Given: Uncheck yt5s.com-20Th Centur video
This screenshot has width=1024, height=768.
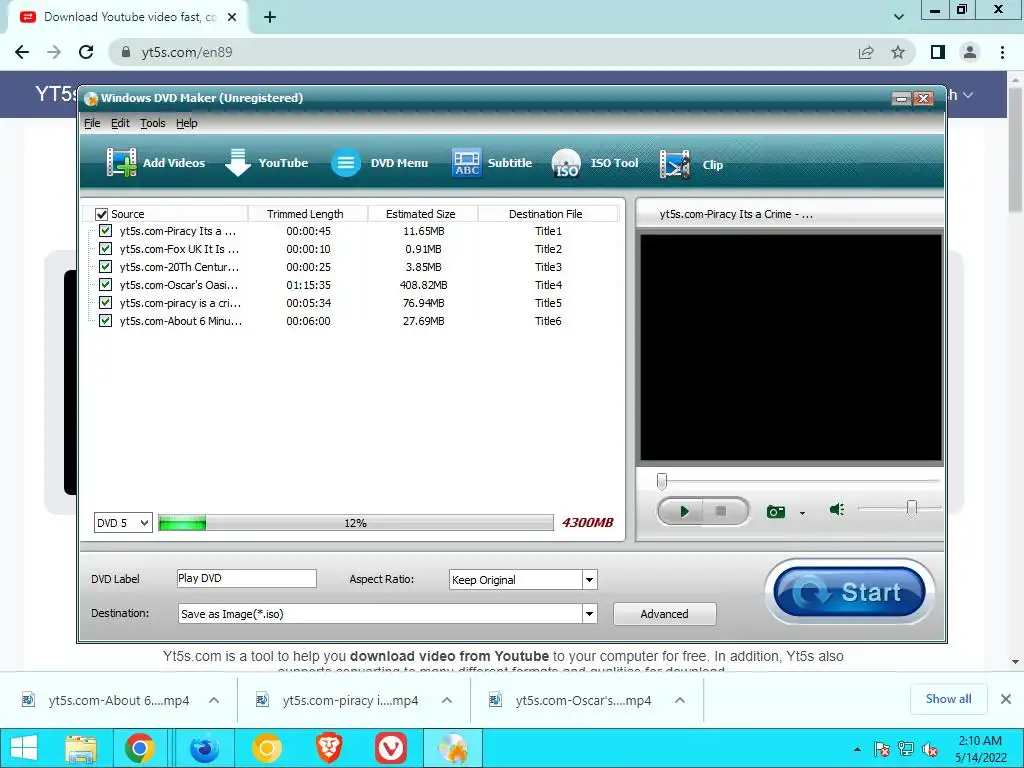Looking at the screenshot, I should pyautogui.click(x=105, y=267).
